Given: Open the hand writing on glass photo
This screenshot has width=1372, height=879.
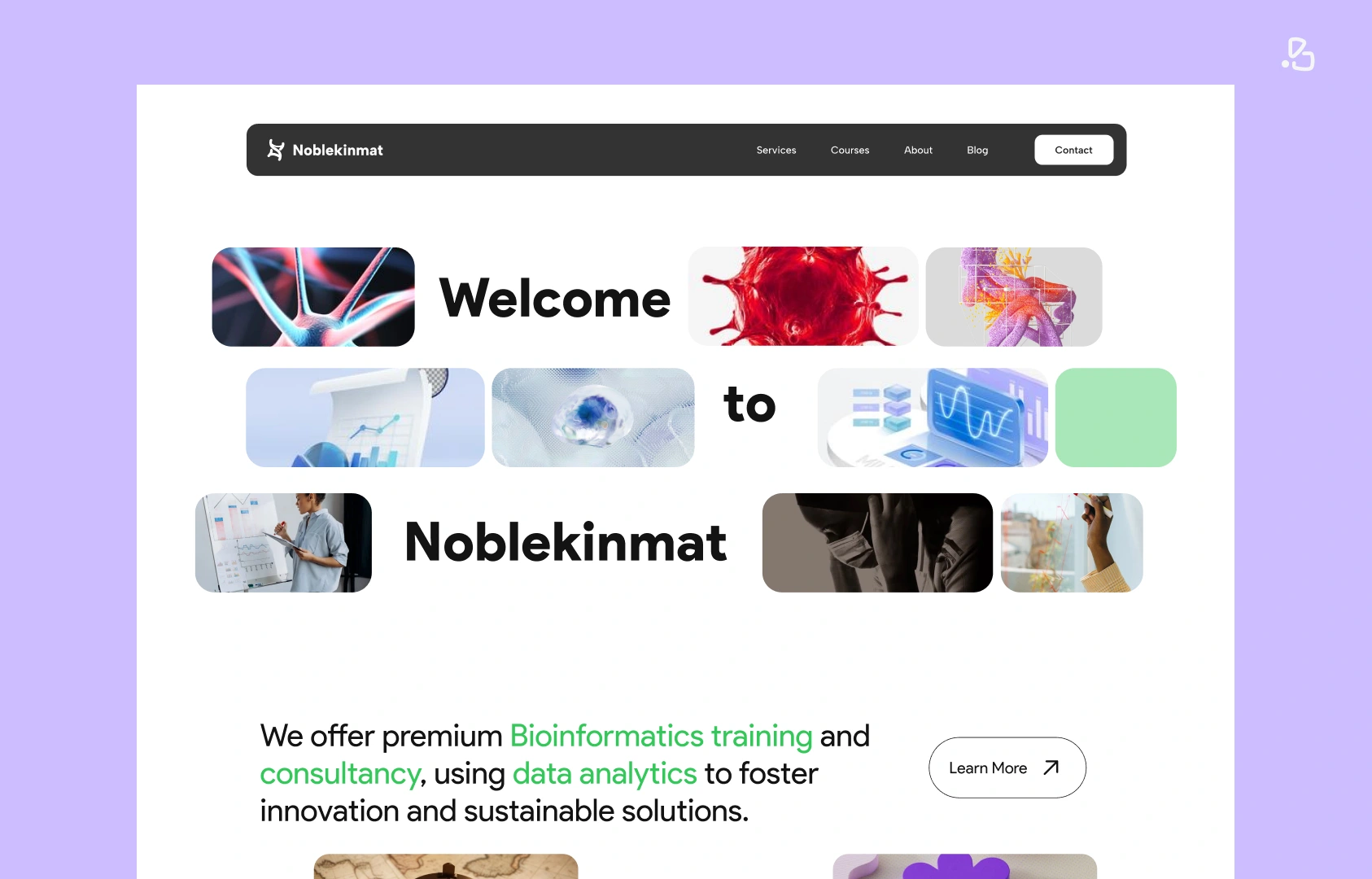Looking at the screenshot, I should [1072, 543].
